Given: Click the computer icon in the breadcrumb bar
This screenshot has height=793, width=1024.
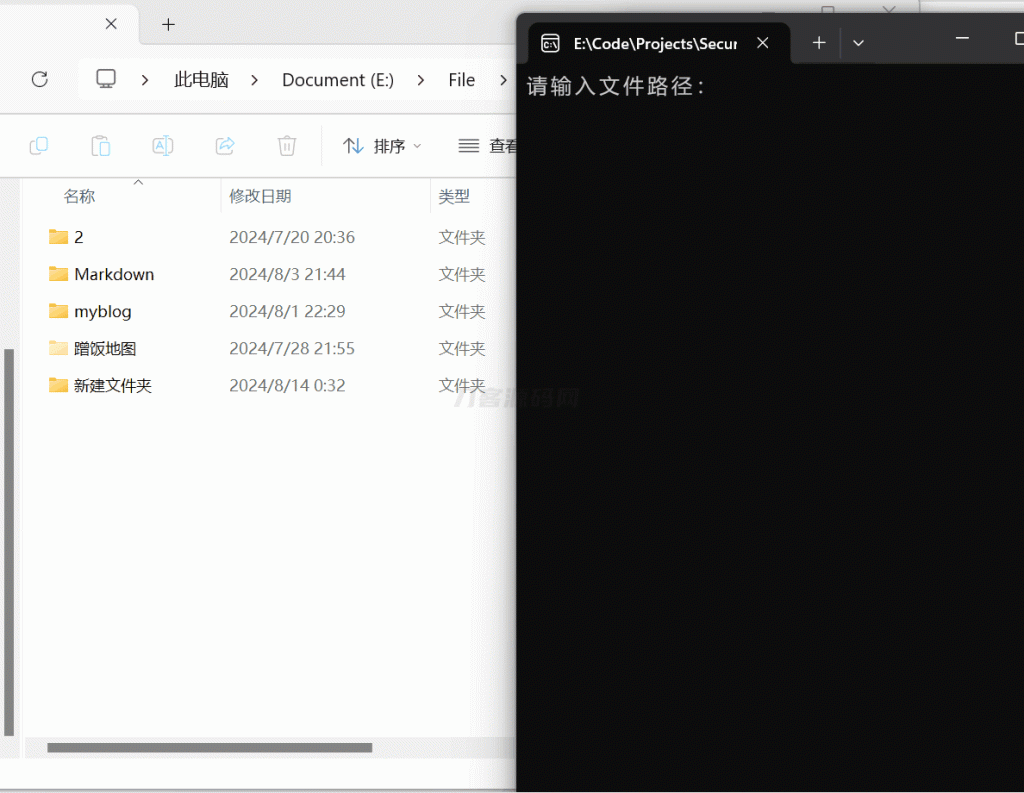Looking at the screenshot, I should pyautogui.click(x=105, y=79).
